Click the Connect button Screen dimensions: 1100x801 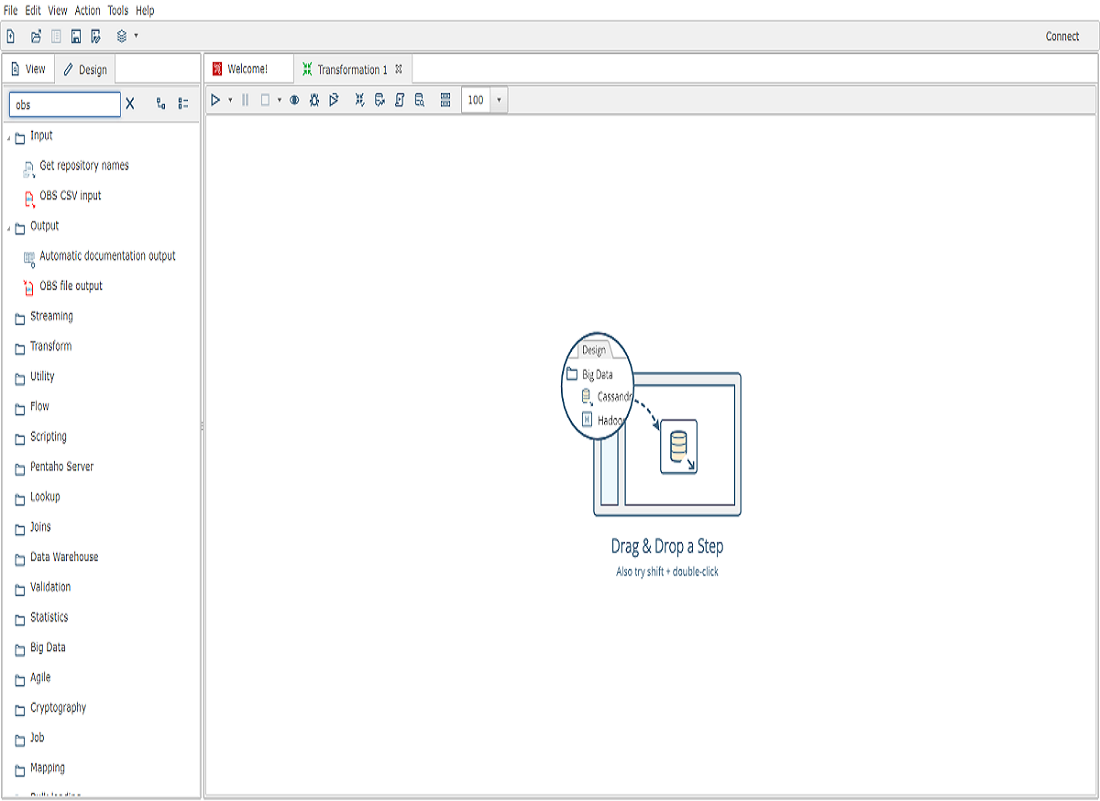click(x=1062, y=36)
